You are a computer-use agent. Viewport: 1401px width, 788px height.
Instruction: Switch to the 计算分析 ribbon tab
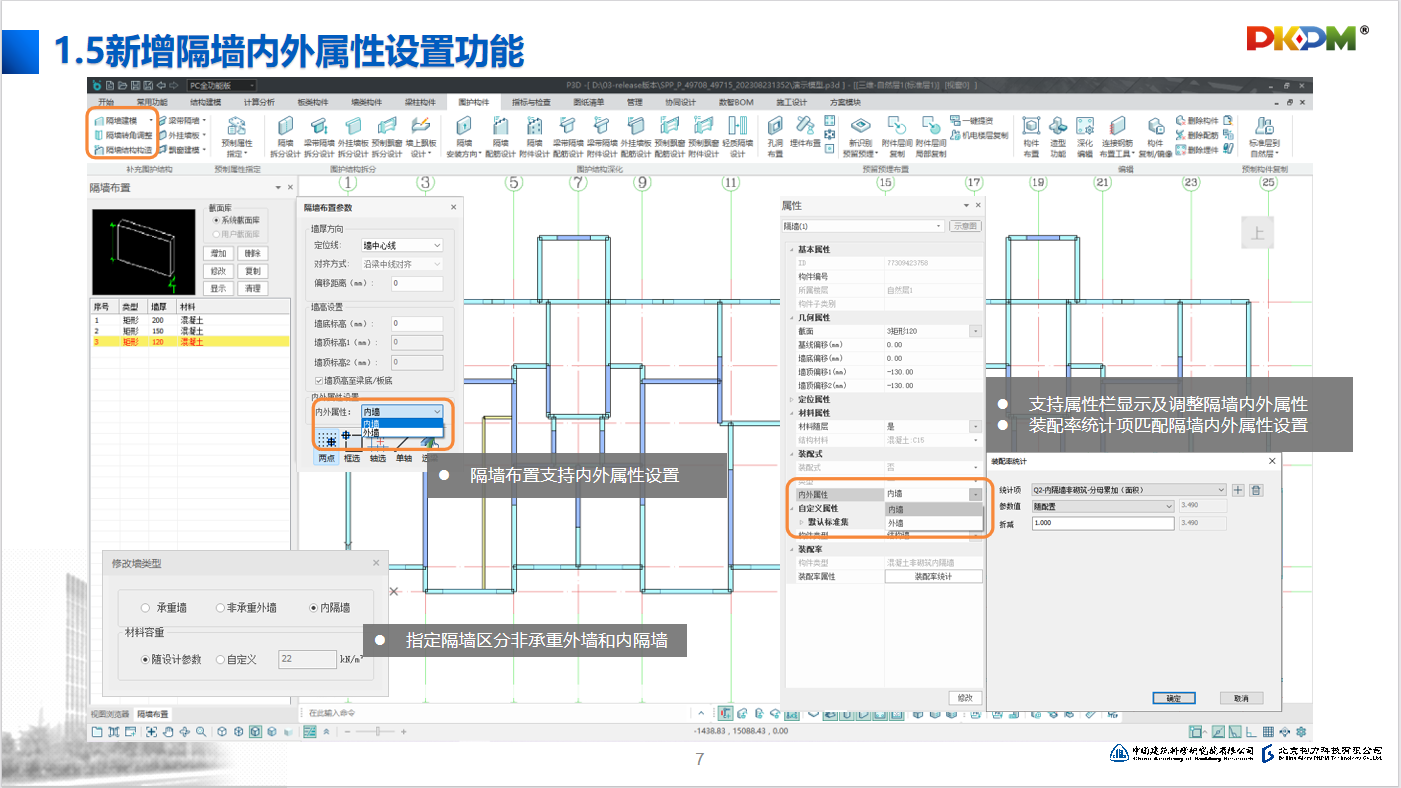(x=260, y=102)
